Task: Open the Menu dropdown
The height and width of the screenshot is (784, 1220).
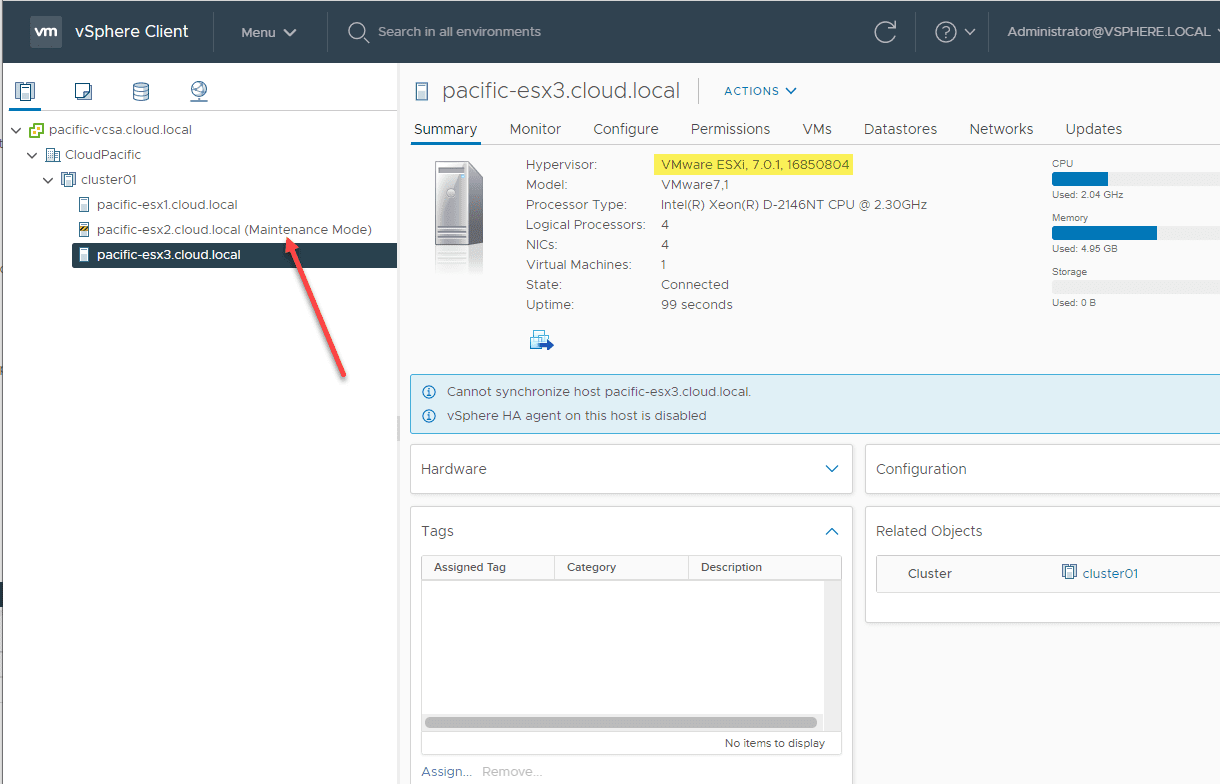Action: tap(269, 32)
